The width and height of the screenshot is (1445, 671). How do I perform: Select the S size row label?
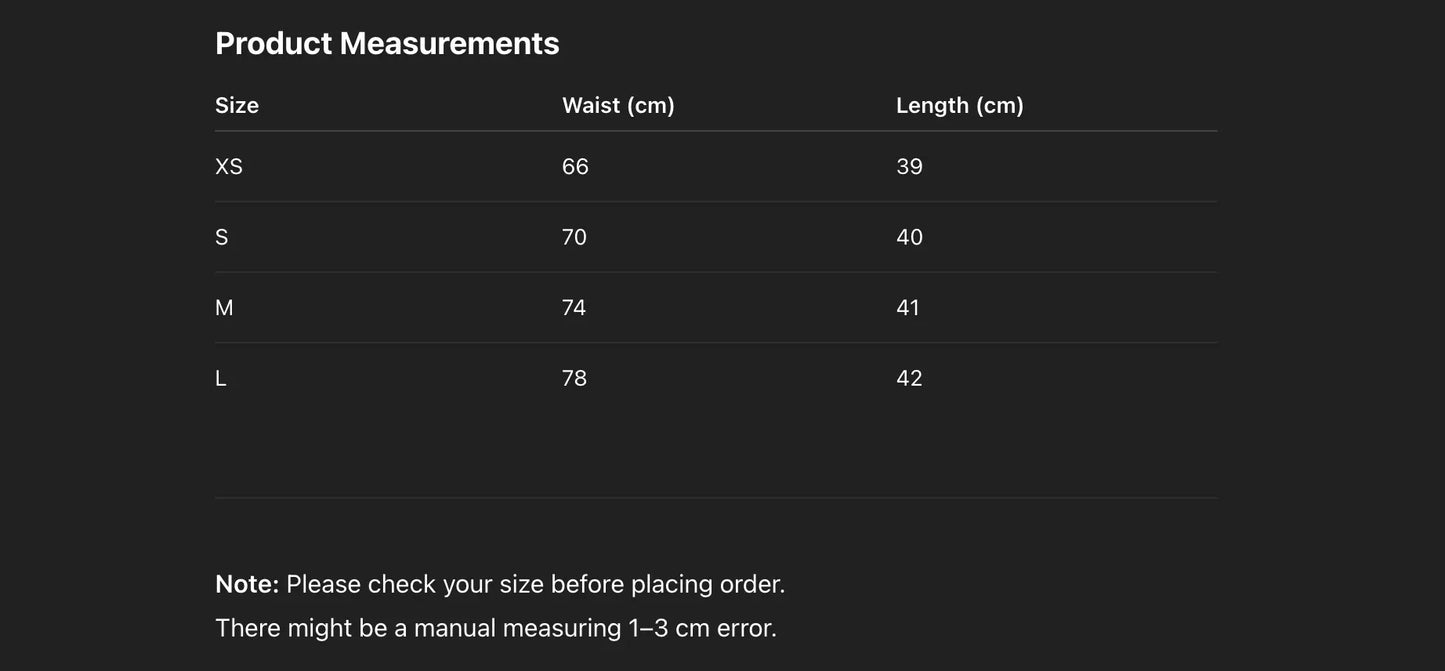[222, 237]
